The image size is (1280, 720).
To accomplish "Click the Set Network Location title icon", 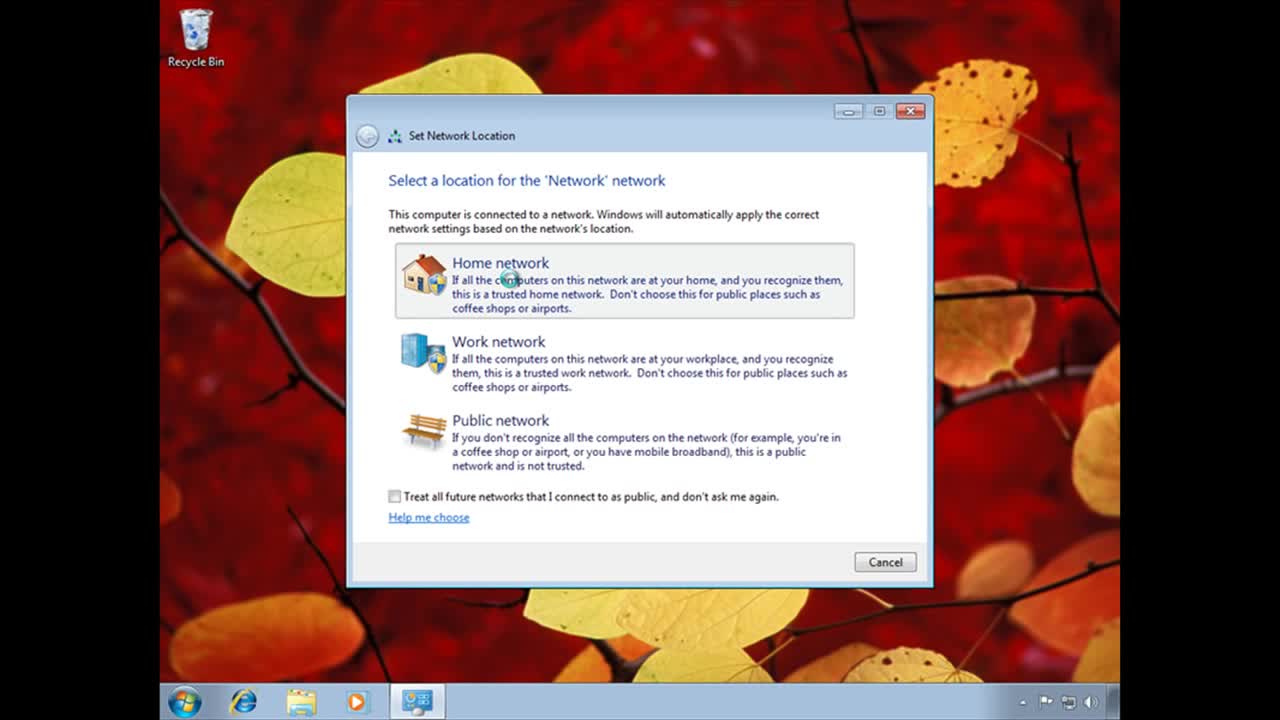I will [x=395, y=136].
